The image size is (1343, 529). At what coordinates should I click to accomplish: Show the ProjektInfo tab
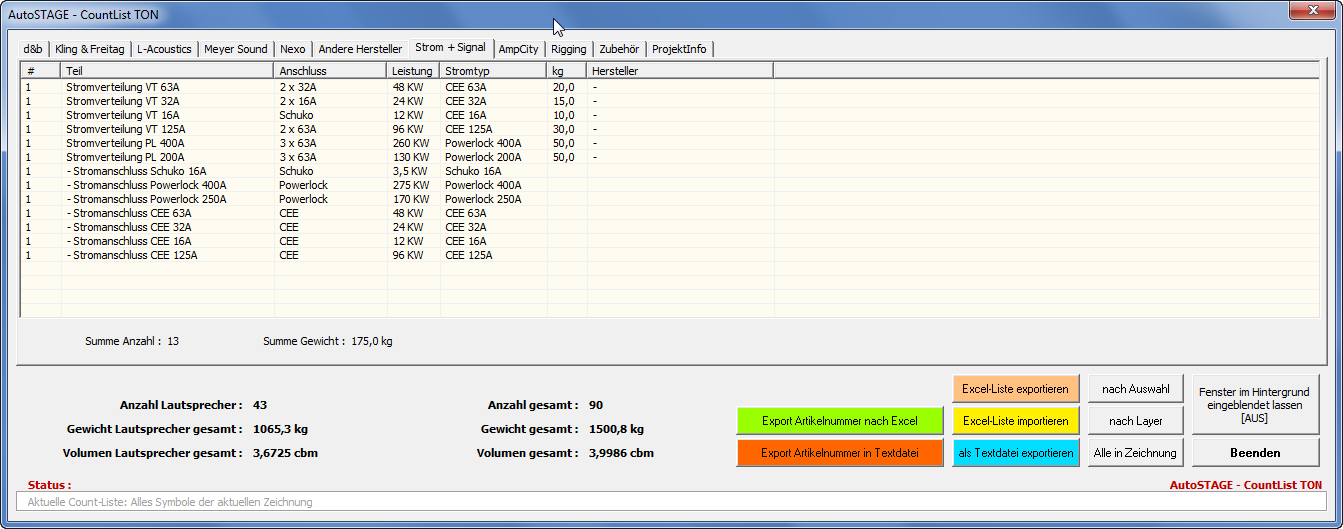point(680,49)
